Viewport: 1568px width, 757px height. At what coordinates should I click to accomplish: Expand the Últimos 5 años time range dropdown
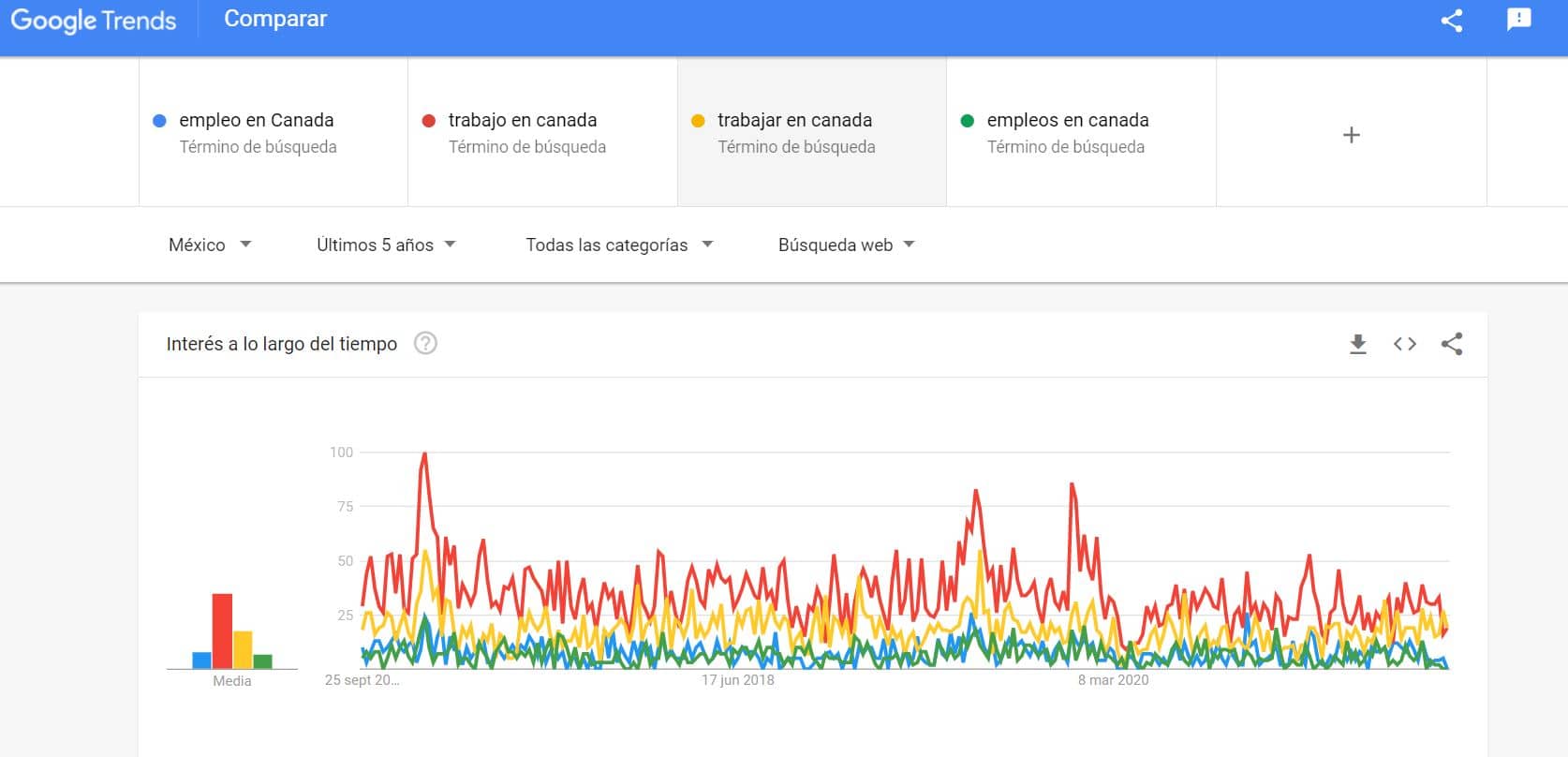click(386, 245)
